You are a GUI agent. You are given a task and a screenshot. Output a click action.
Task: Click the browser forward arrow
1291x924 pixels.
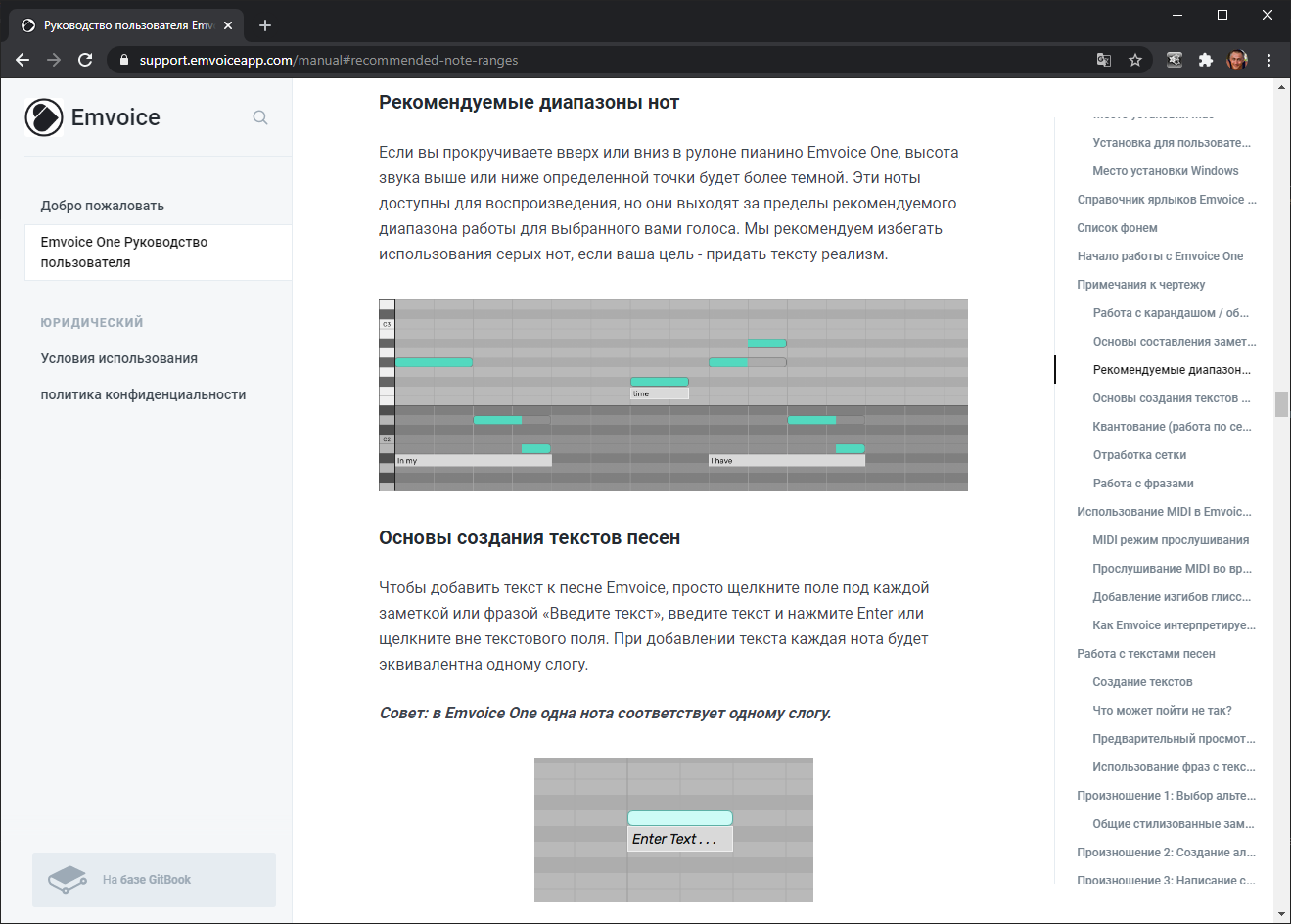tap(54, 60)
